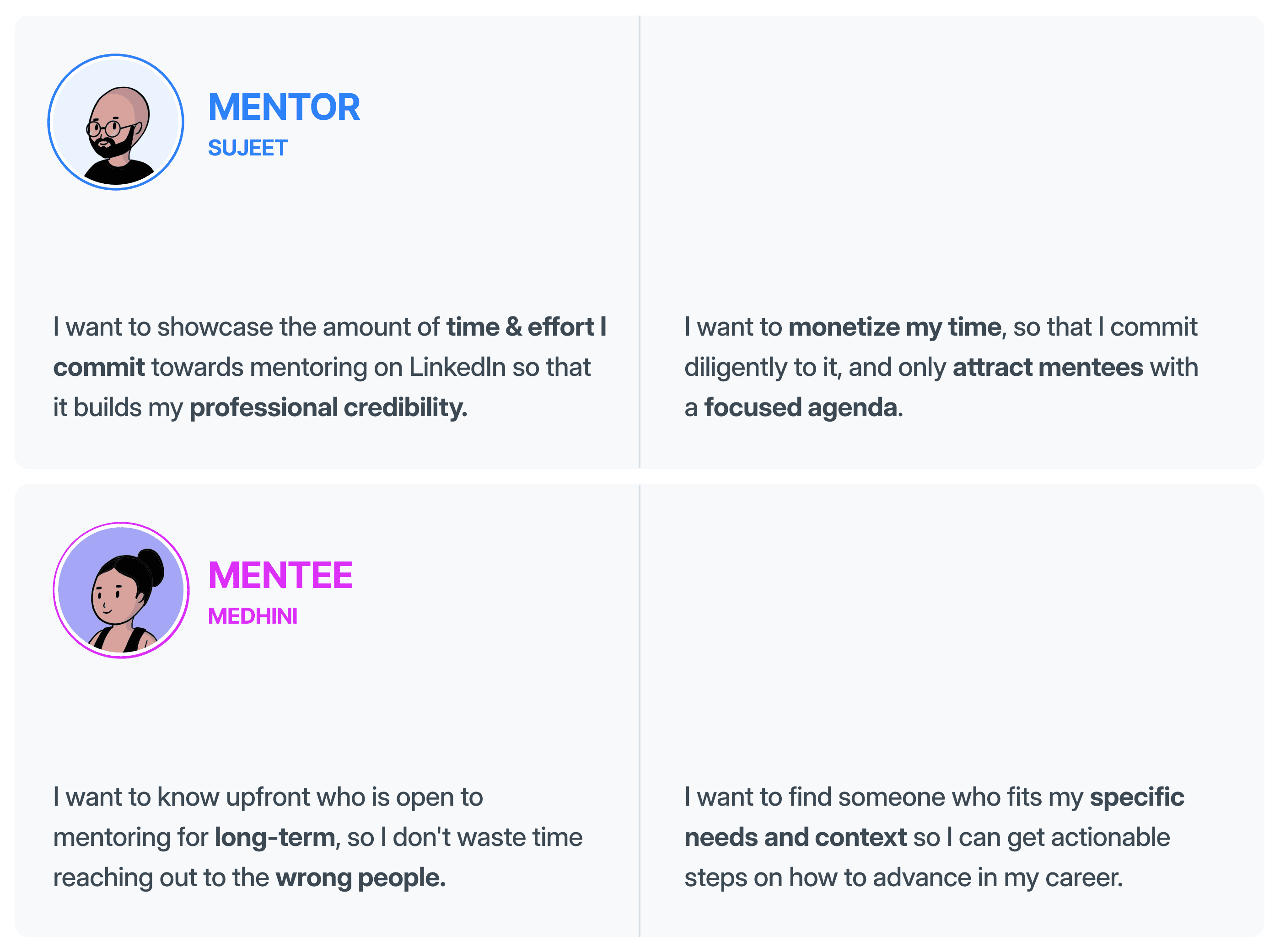Click the blue MENTOR heading
The width and height of the screenshot is (1280, 952).
tap(284, 107)
